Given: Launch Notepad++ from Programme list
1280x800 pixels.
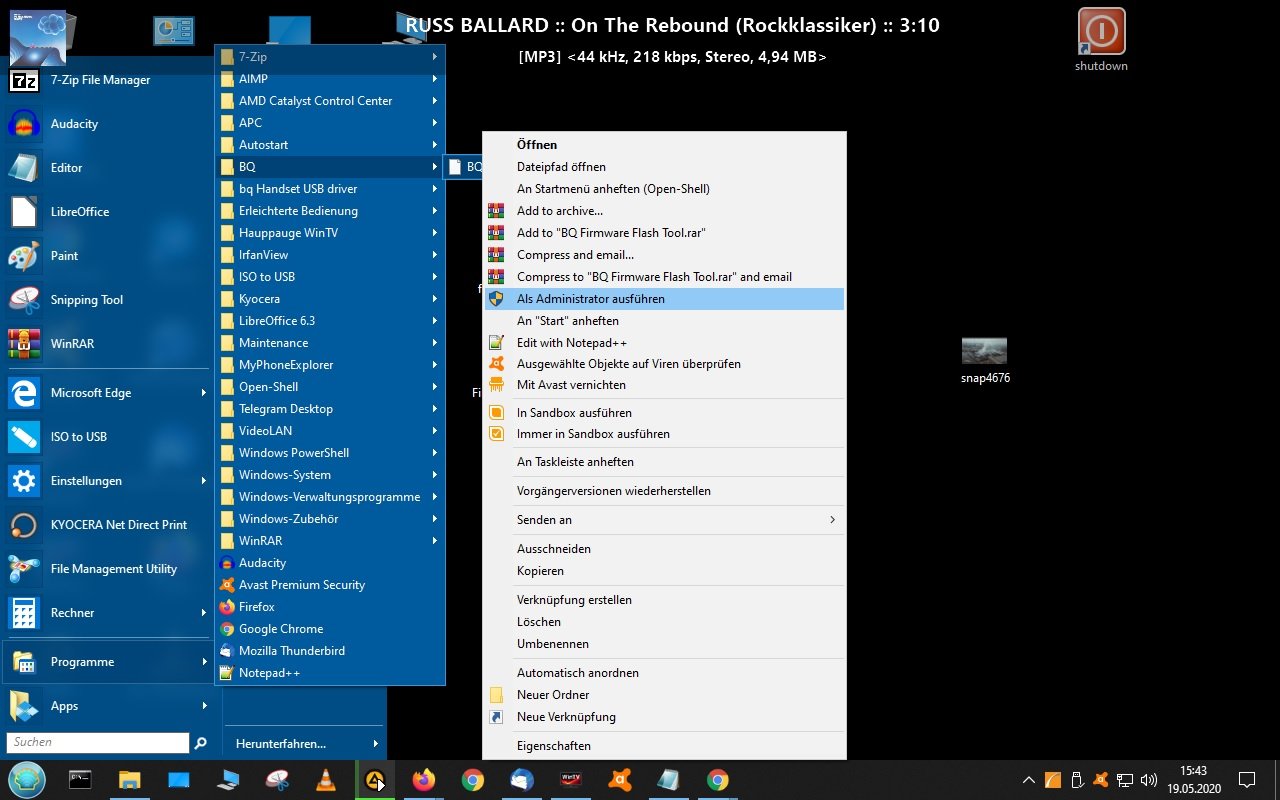Looking at the screenshot, I should click(x=330, y=673).
